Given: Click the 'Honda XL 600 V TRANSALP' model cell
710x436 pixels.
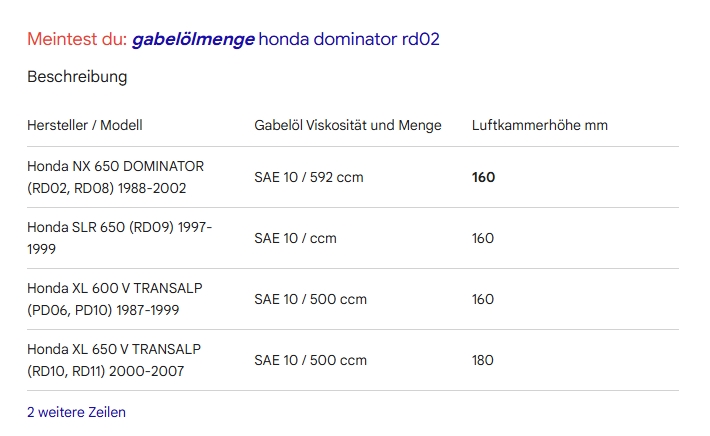Looking at the screenshot, I should [115, 299].
